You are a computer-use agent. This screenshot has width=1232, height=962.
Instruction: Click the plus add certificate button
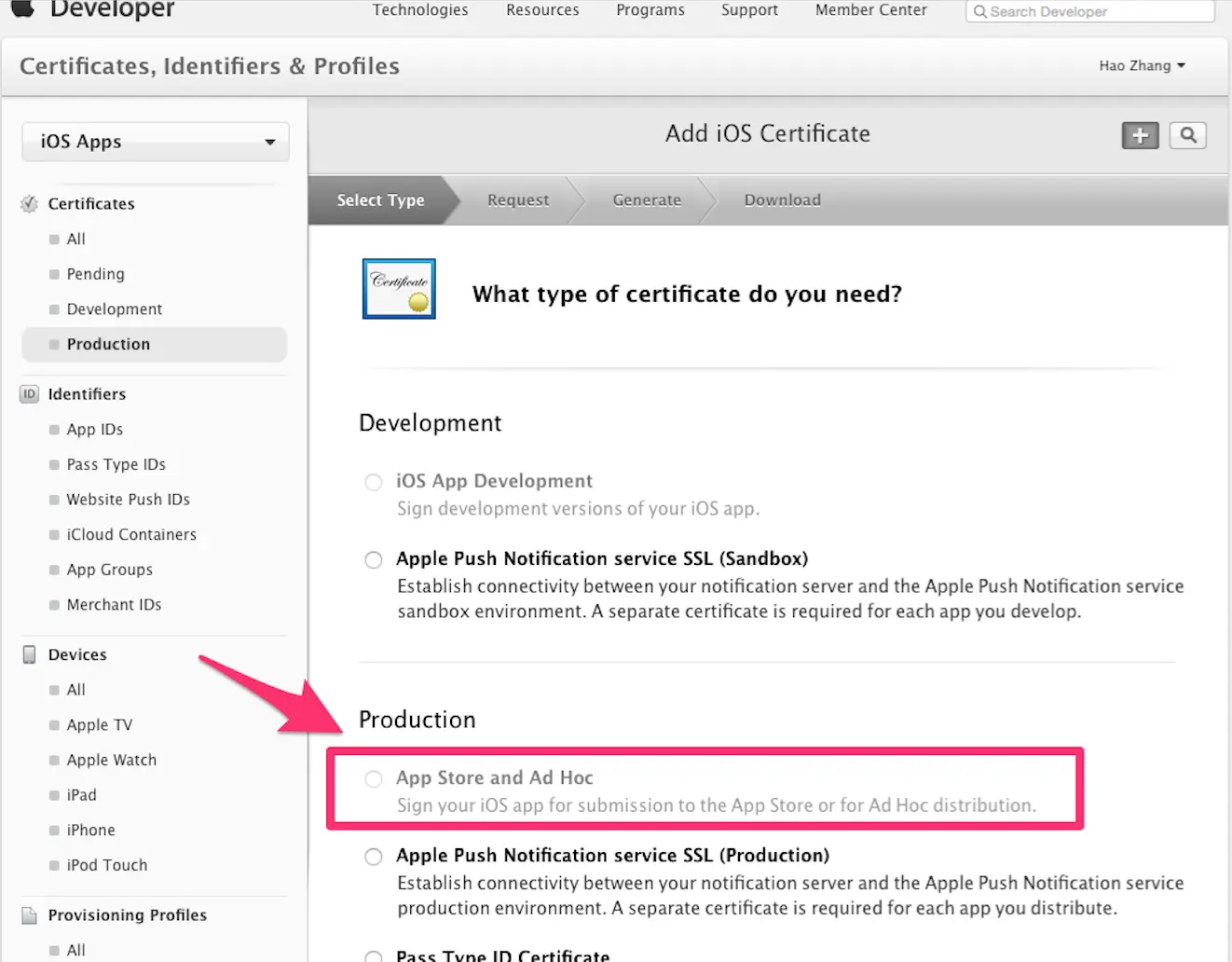pos(1140,135)
